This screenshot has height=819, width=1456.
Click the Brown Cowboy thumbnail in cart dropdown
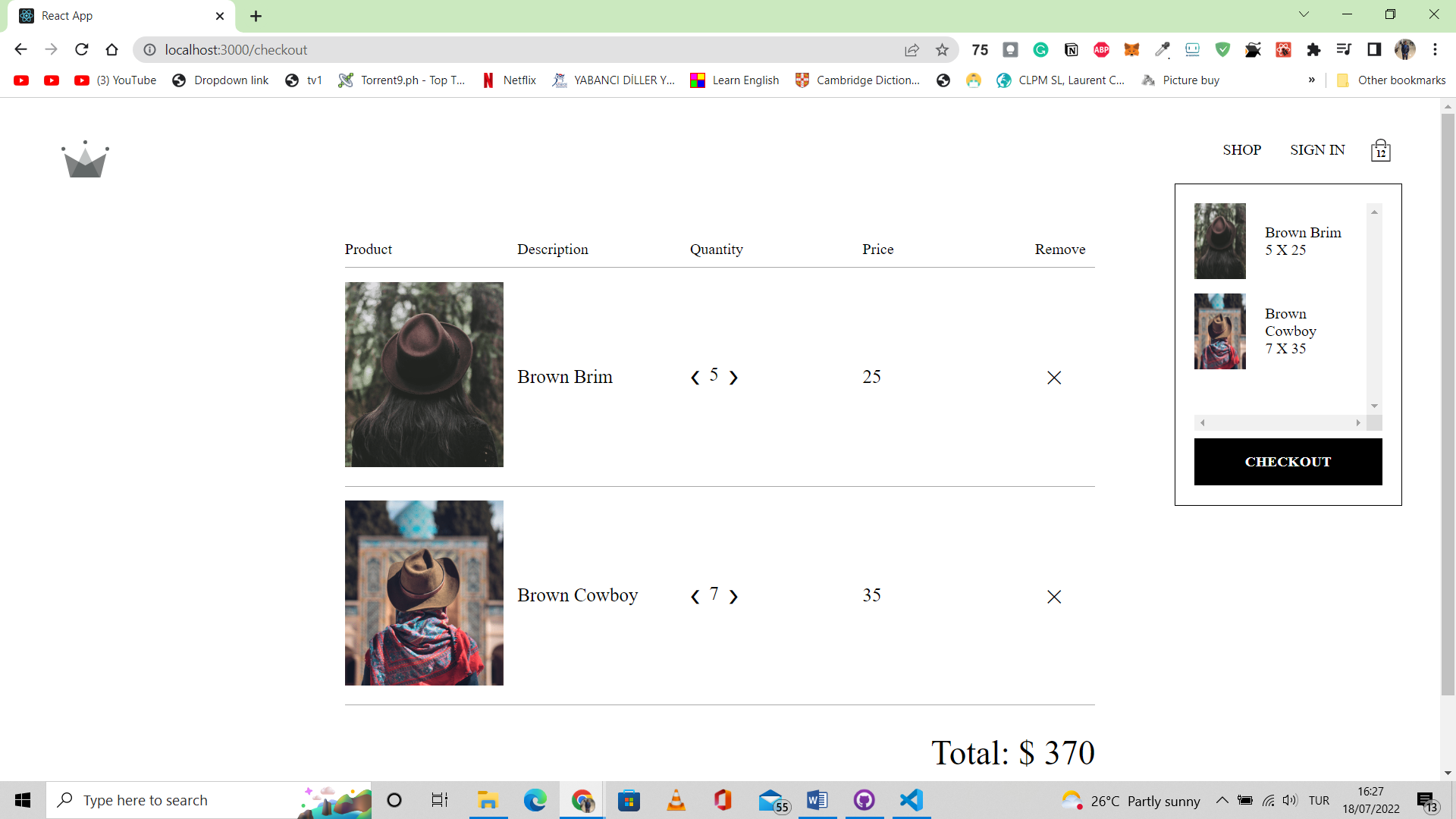coord(1219,331)
